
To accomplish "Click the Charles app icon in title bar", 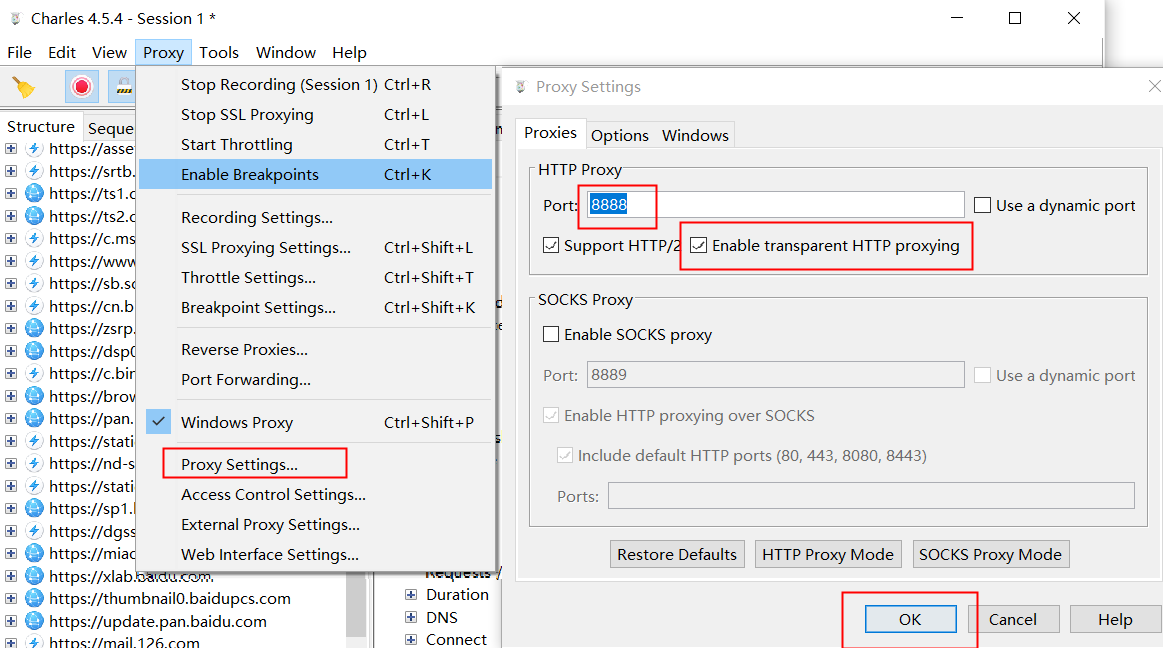I will tap(15, 19).
